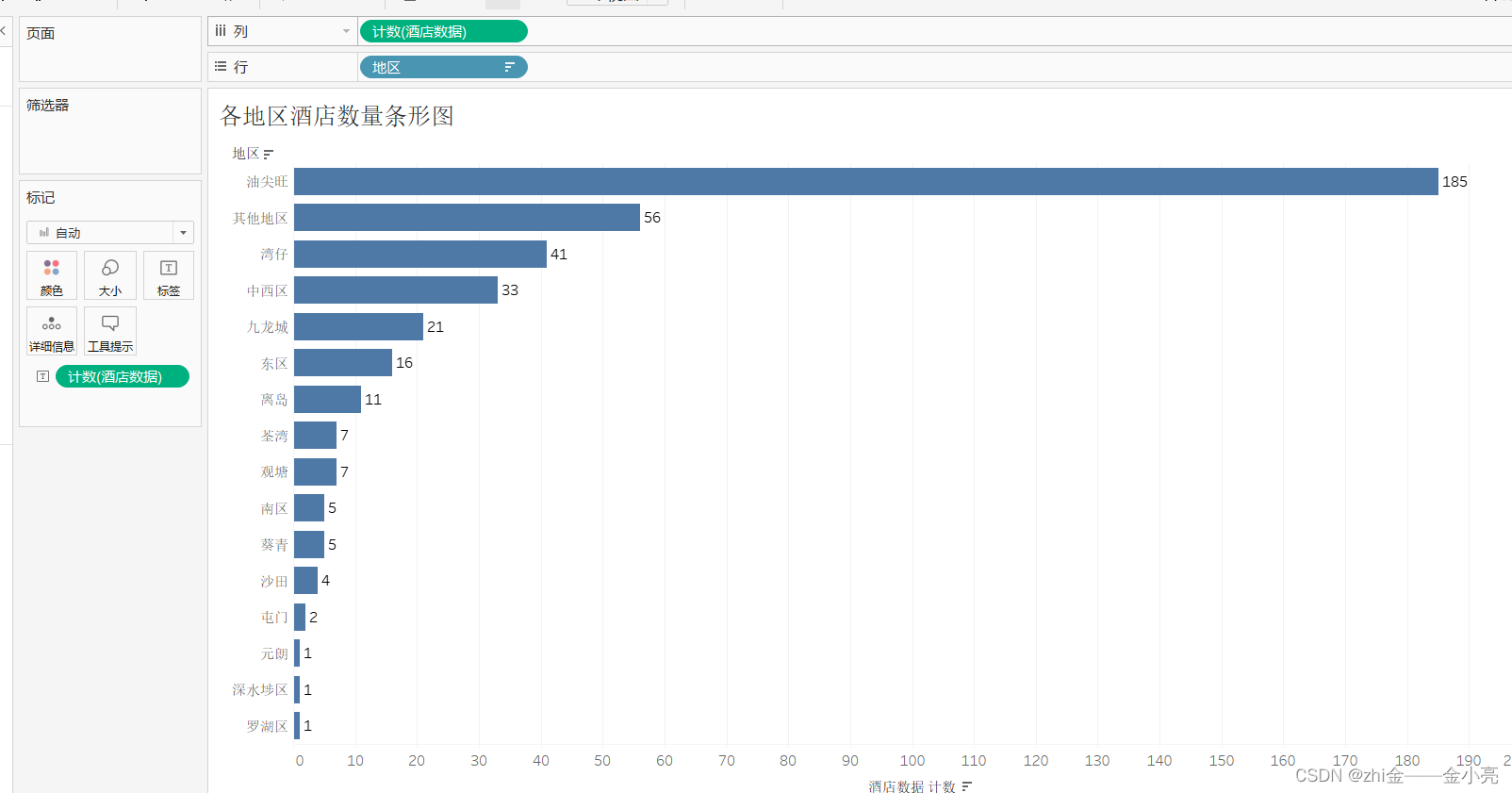Select the 其他地区 bar with value 56
Screen dimensions: 1512x793
[x=467, y=218]
